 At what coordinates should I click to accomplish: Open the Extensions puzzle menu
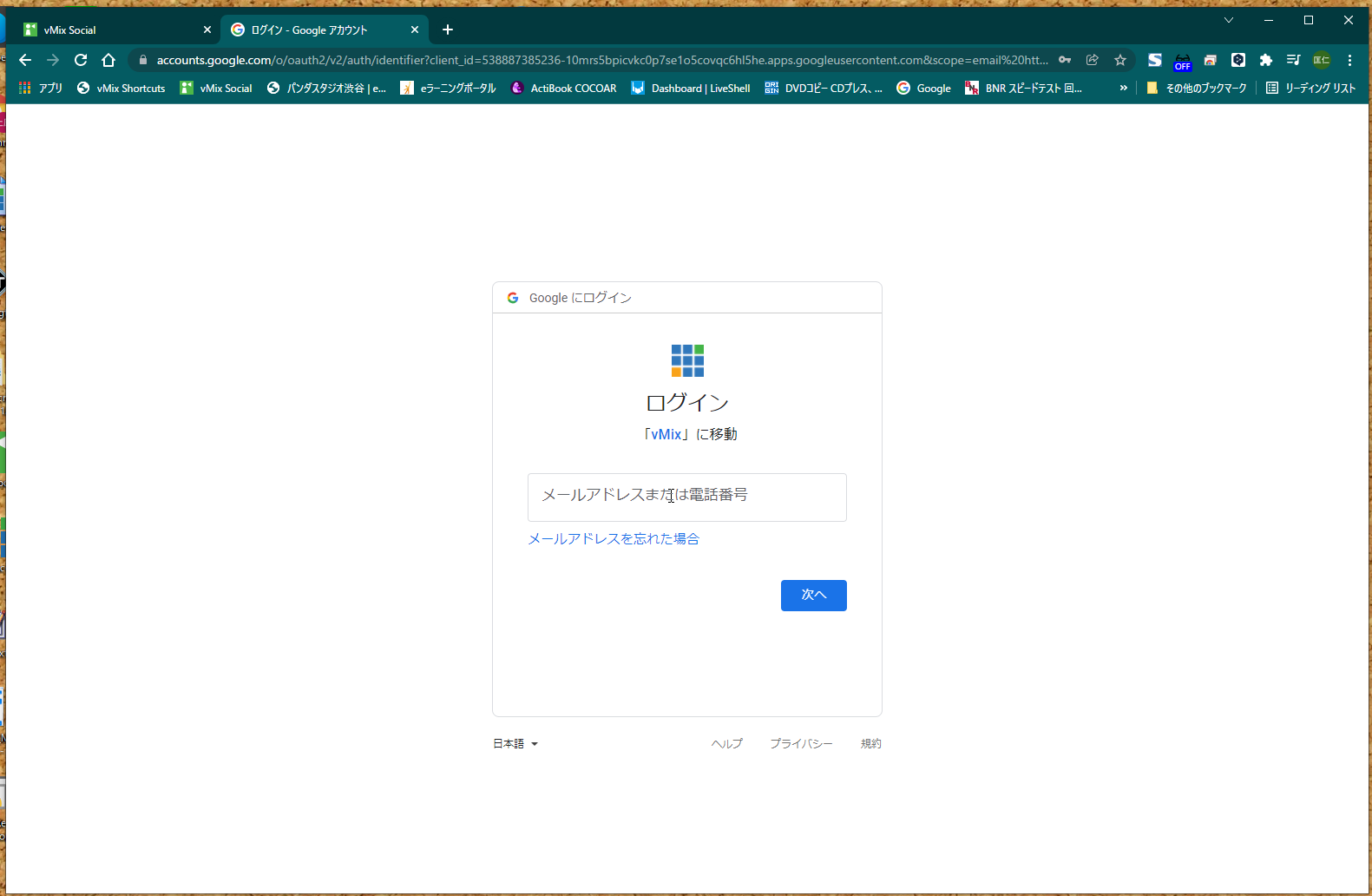tap(1266, 60)
